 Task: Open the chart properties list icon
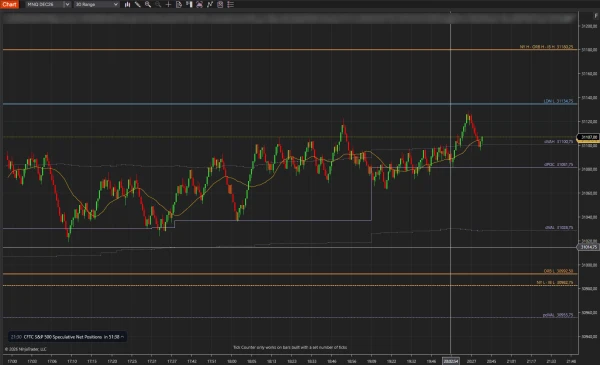tap(230, 5)
